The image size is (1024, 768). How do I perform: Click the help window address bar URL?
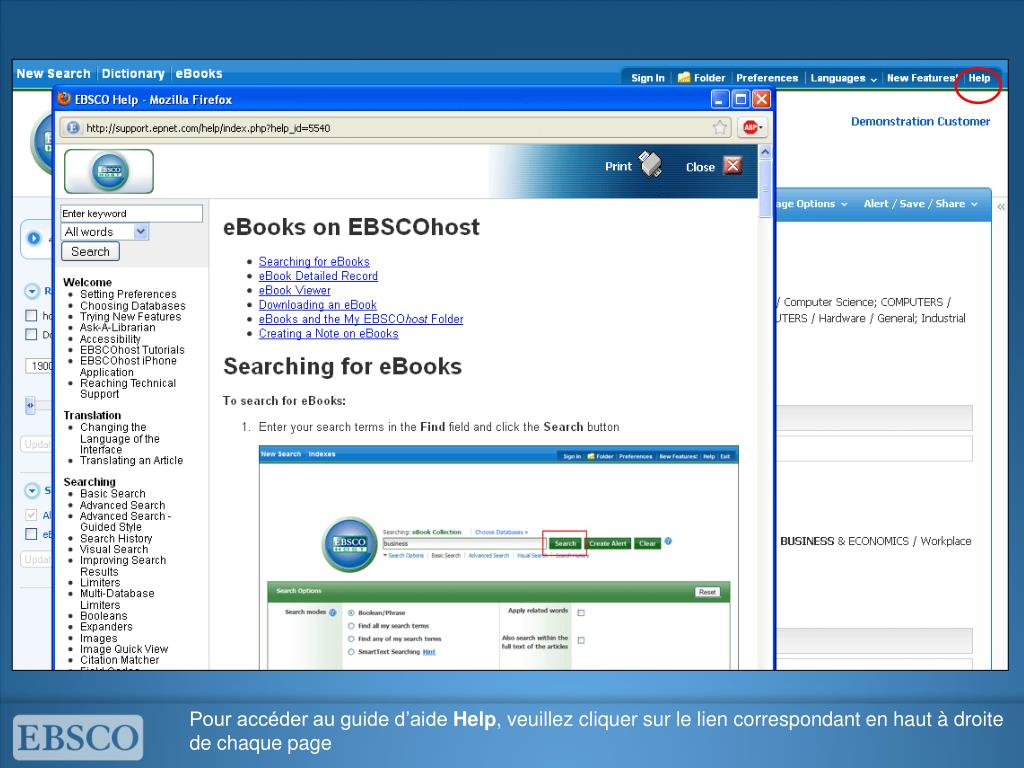pyautogui.click(x=208, y=128)
